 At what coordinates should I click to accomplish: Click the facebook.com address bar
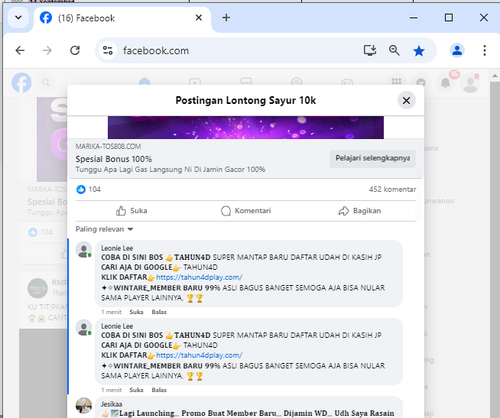[156, 51]
